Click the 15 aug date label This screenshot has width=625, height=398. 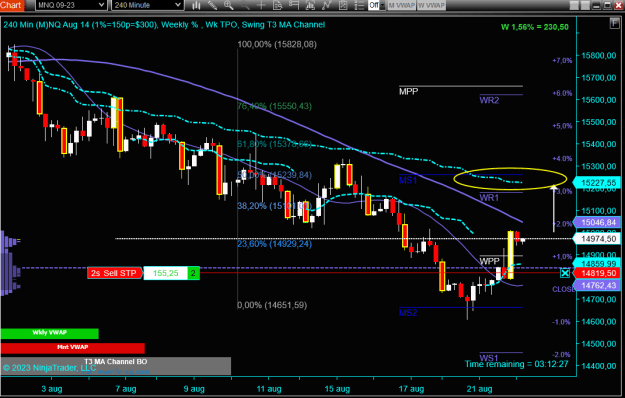click(x=337, y=389)
